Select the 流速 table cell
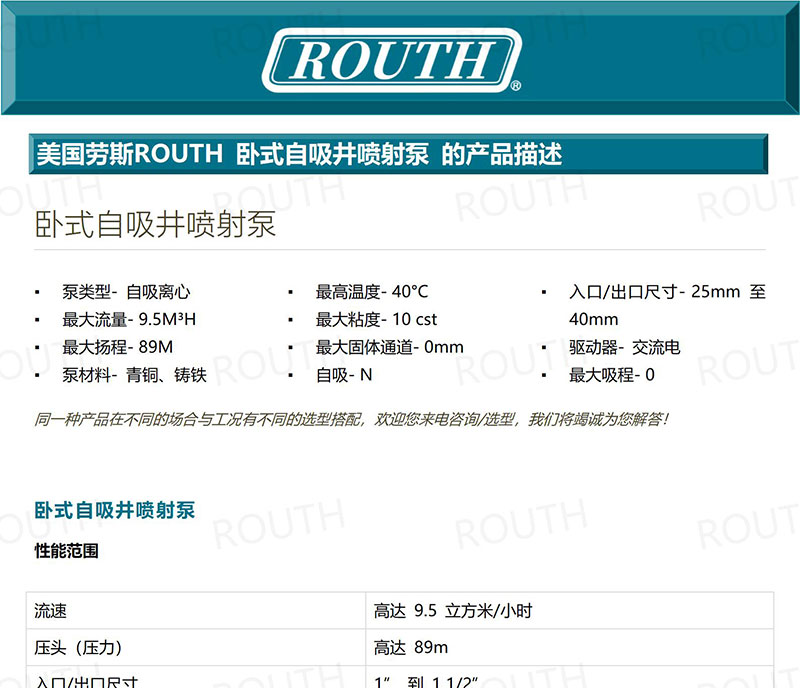 point(51,610)
